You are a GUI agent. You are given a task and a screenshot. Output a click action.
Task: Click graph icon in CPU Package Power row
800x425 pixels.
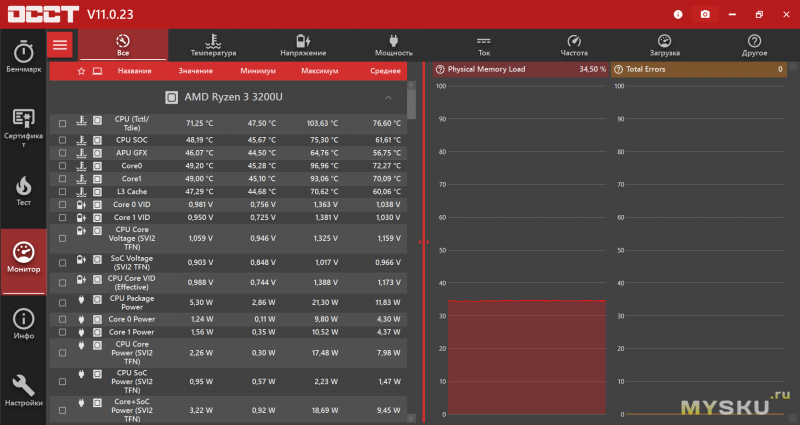97,300
